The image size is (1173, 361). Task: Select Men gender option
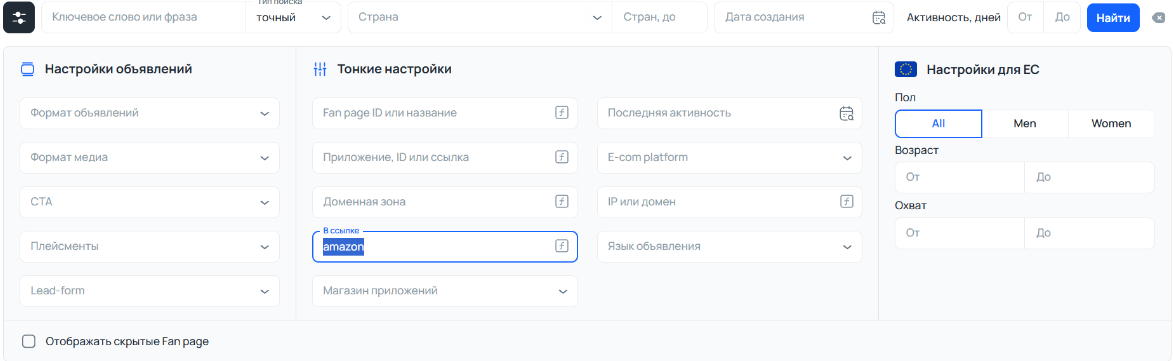pyautogui.click(x=1025, y=123)
